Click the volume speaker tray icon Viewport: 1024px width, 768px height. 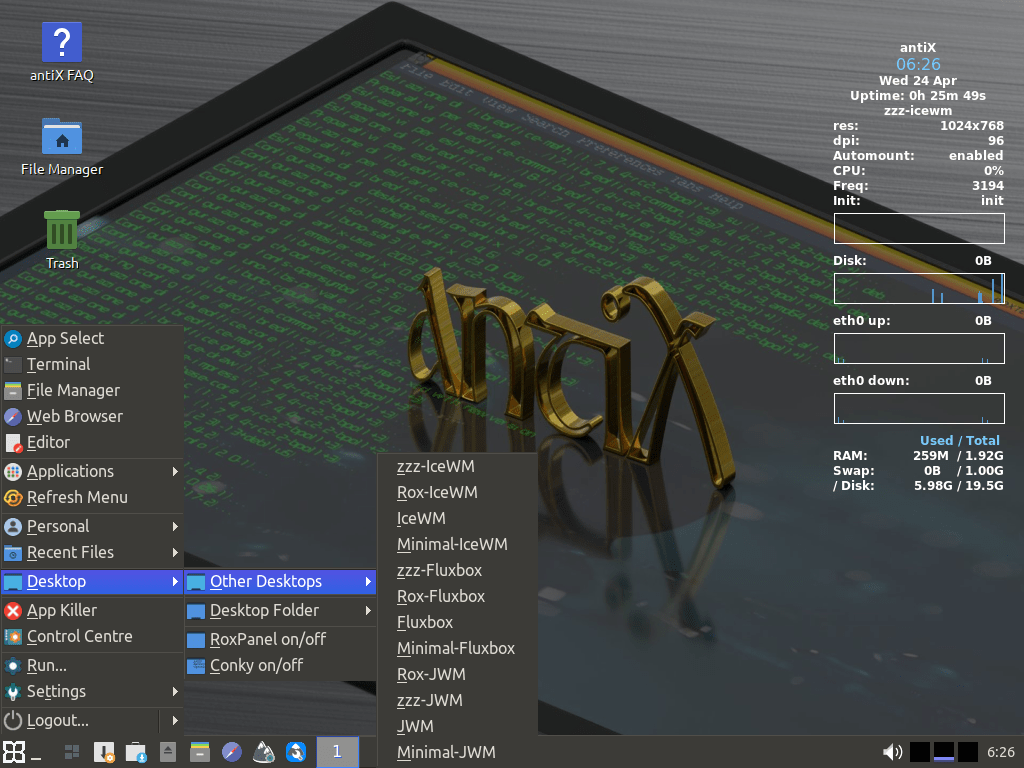[x=892, y=752]
